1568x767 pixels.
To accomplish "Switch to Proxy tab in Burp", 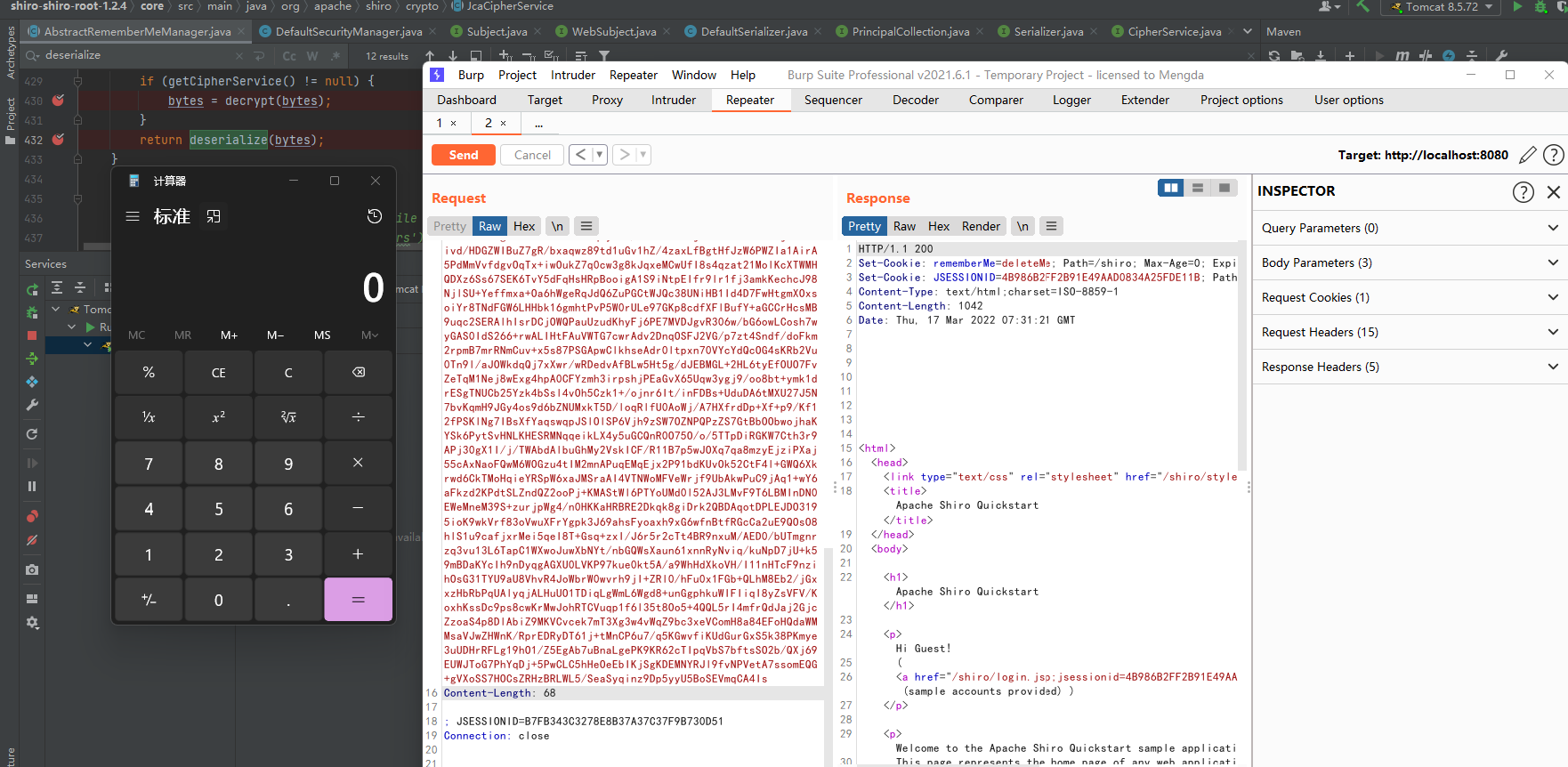I will click(x=607, y=100).
